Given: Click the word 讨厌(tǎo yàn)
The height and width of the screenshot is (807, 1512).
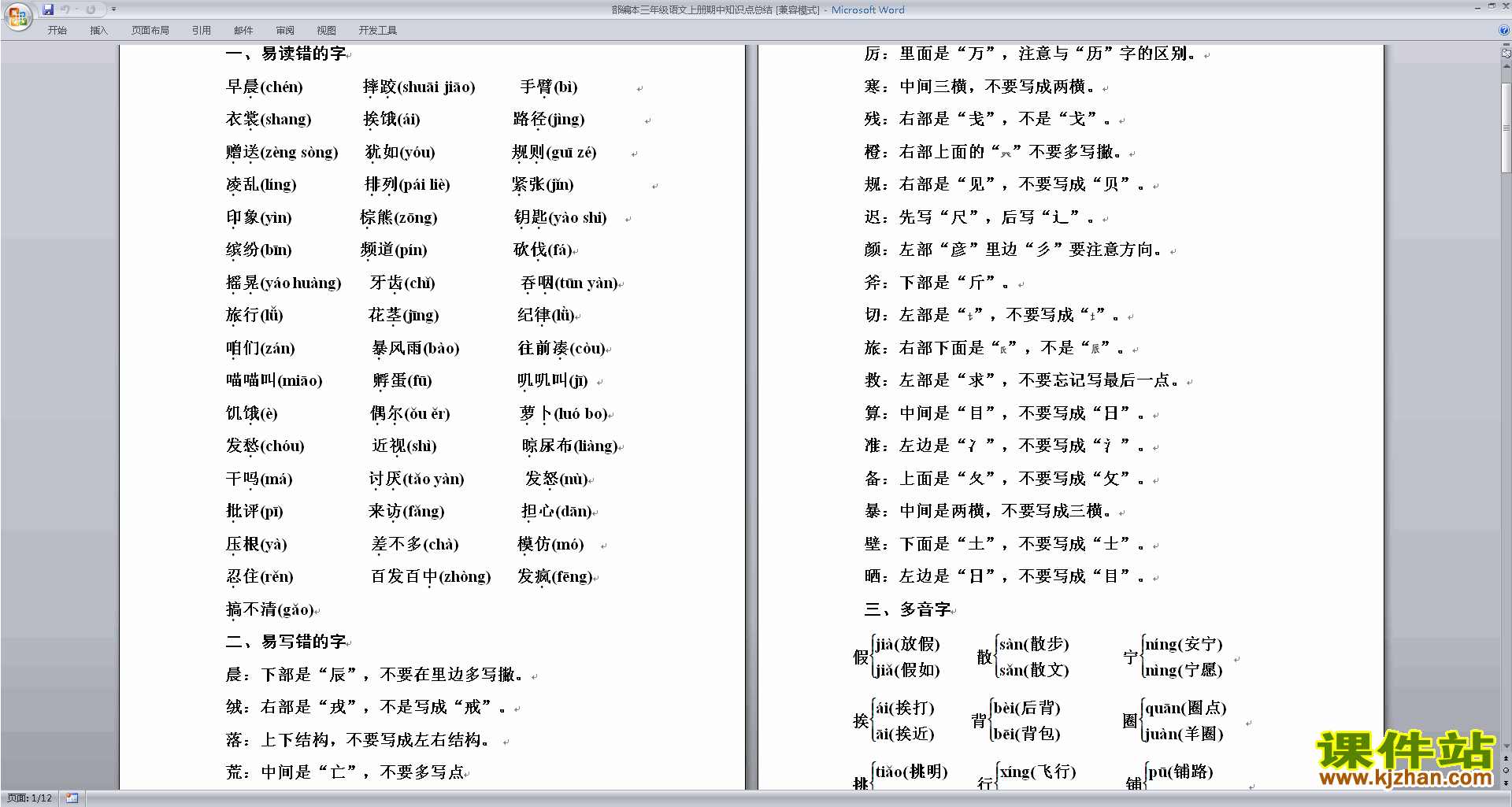Looking at the screenshot, I should pyautogui.click(x=417, y=479).
